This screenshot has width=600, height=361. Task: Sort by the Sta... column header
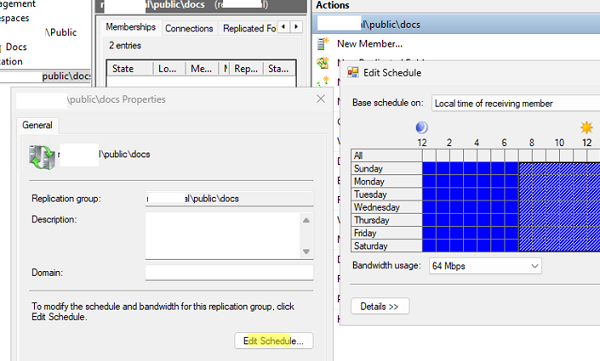pos(279,69)
